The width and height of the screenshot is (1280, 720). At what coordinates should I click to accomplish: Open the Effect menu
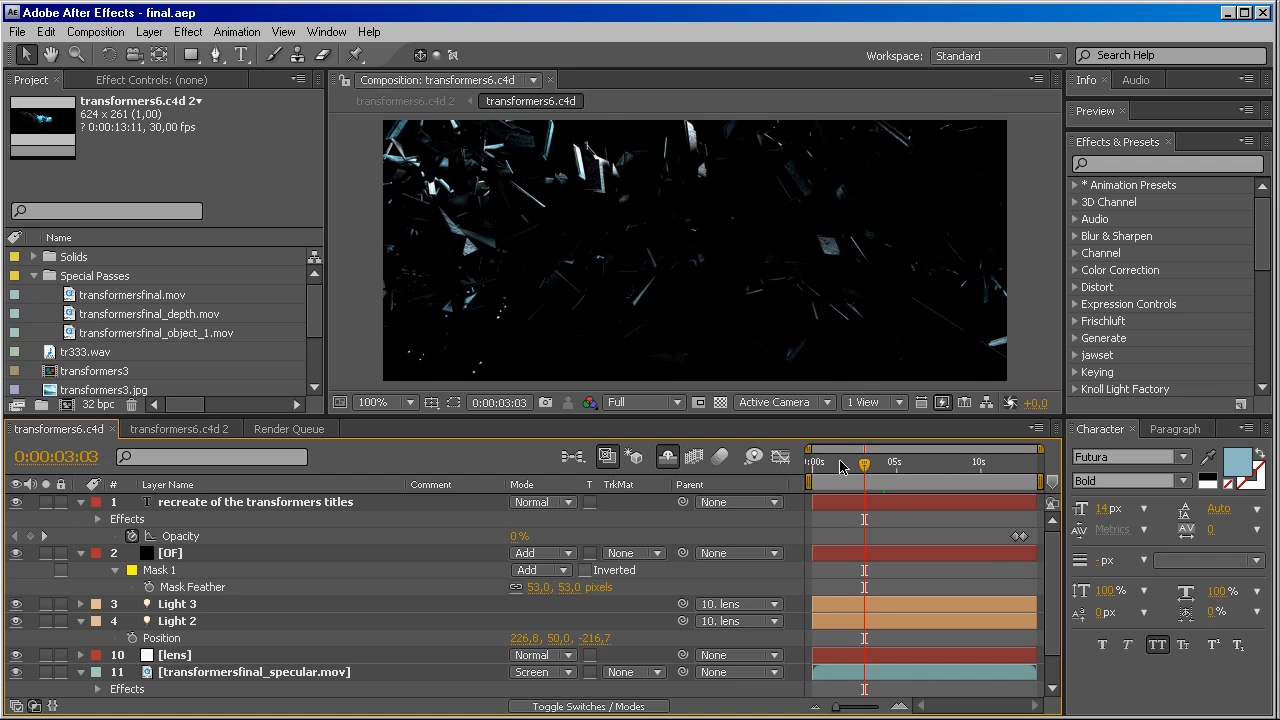(x=188, y=32)
